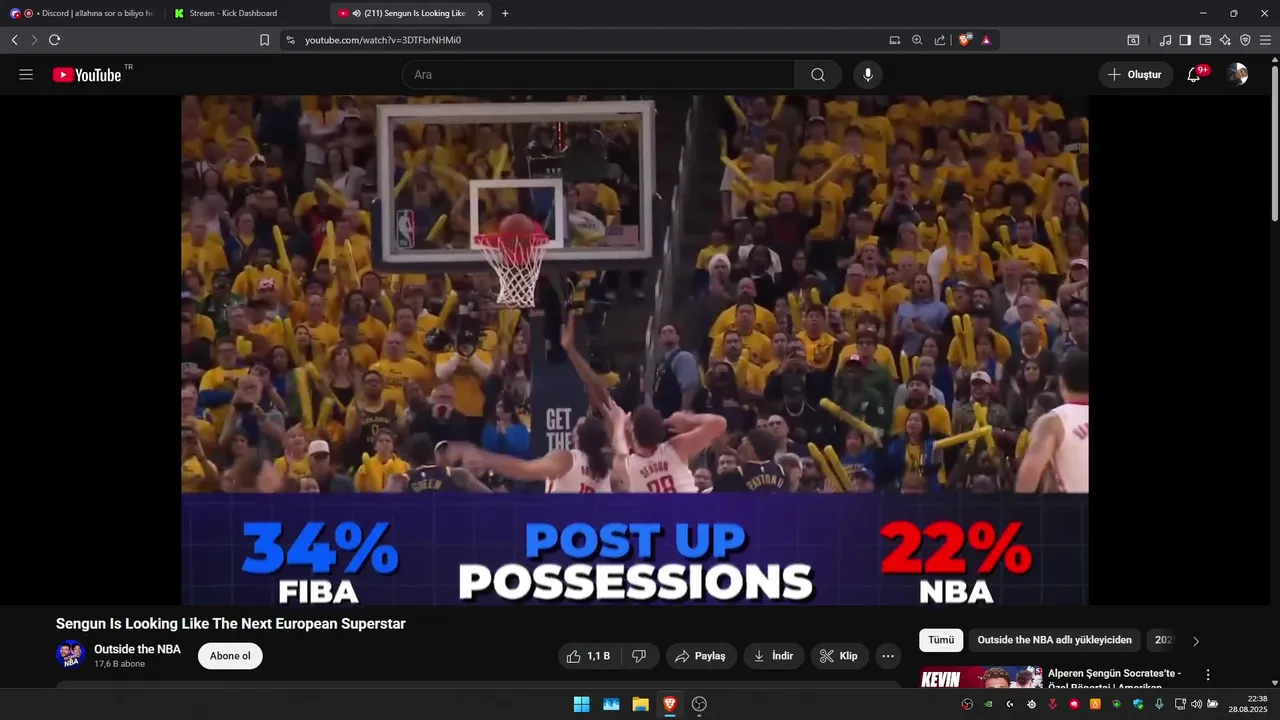Reload the page

pyautogui.click(x=54, y=40)
